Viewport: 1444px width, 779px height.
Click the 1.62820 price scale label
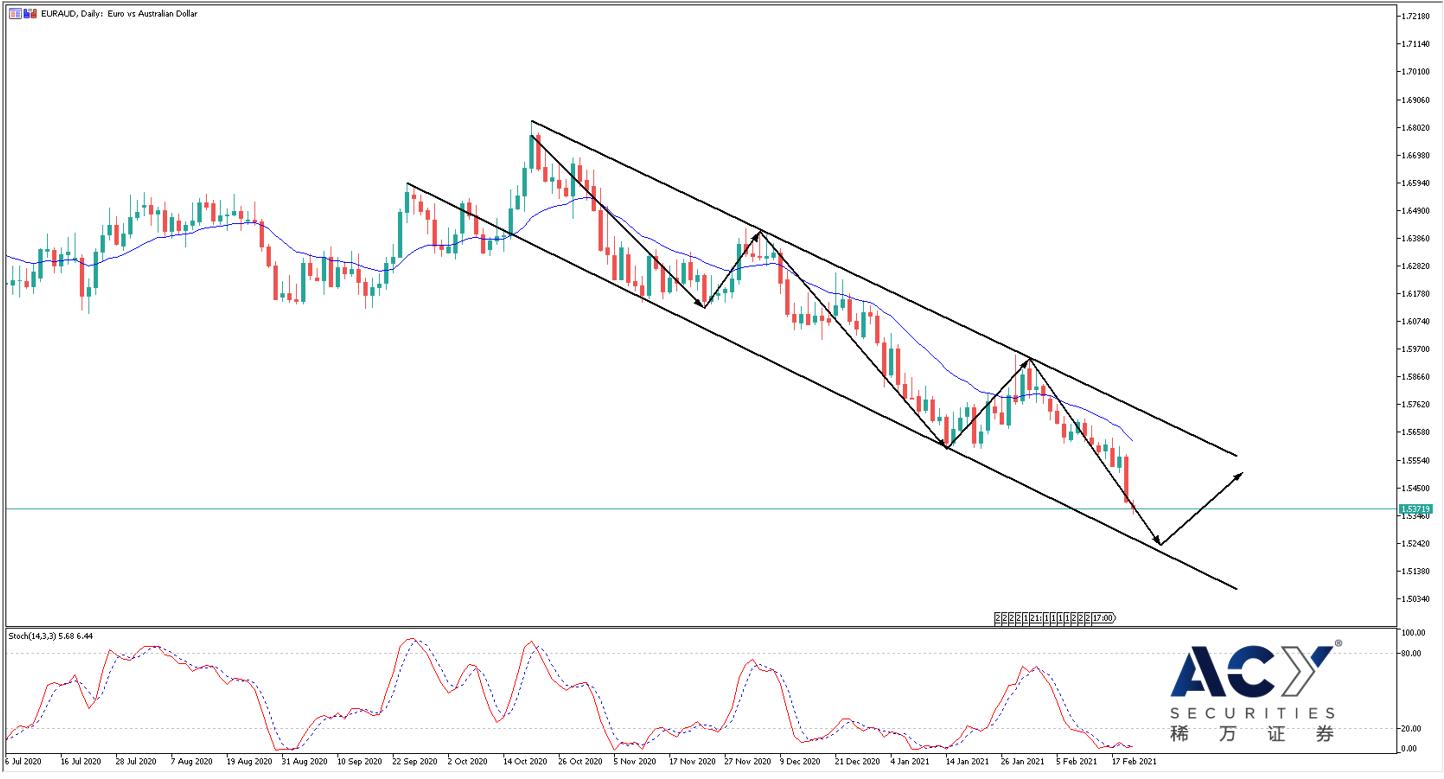1415,266
